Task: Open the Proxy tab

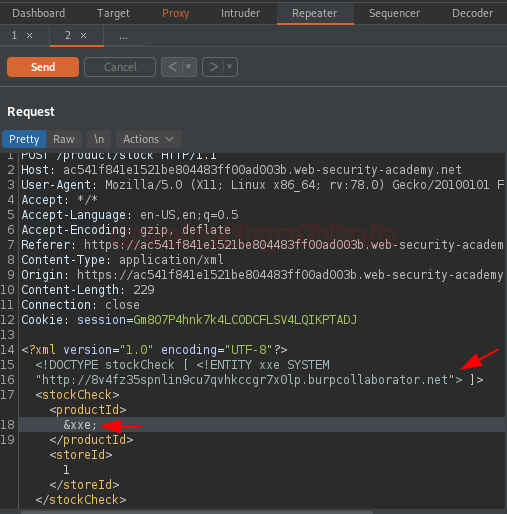Action: click(x=176, y=13)
